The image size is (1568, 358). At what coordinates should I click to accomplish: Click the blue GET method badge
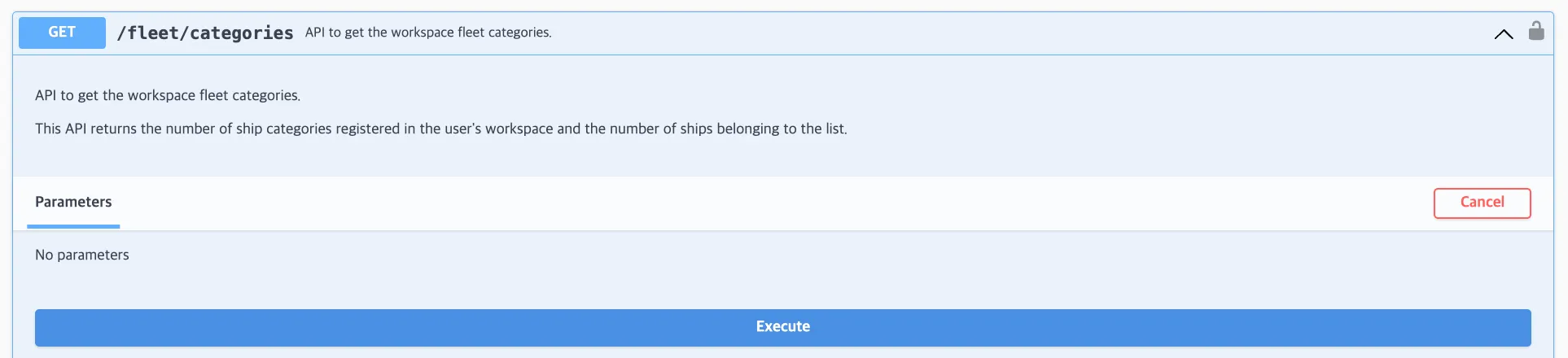(62, 33)
